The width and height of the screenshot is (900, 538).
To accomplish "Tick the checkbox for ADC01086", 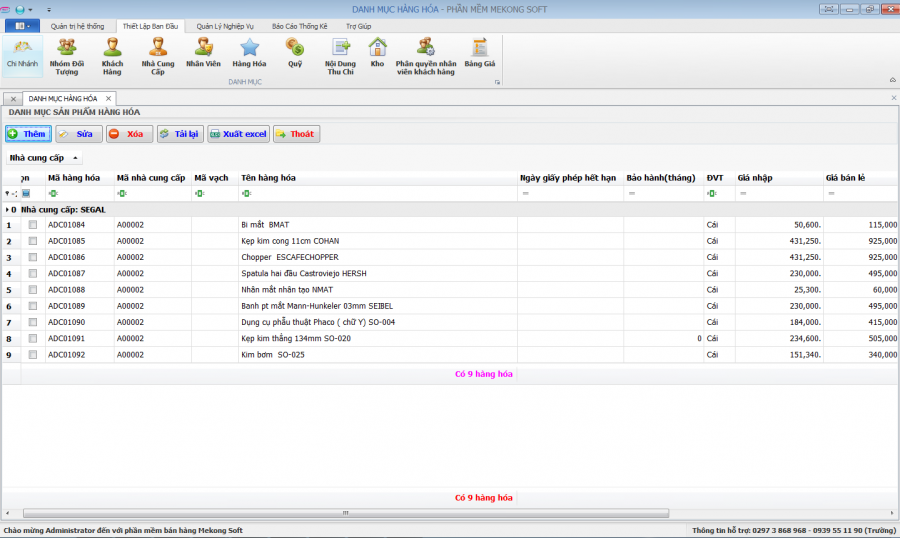I will tap(33, 257).
